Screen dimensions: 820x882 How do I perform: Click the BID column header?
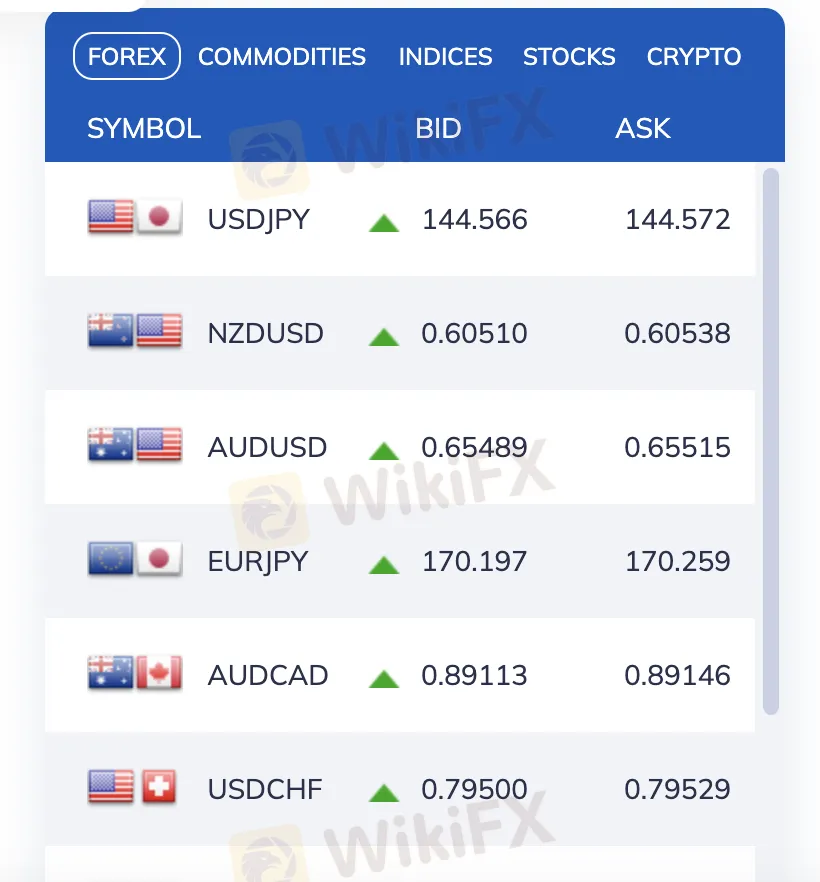[x=438, y=128]
